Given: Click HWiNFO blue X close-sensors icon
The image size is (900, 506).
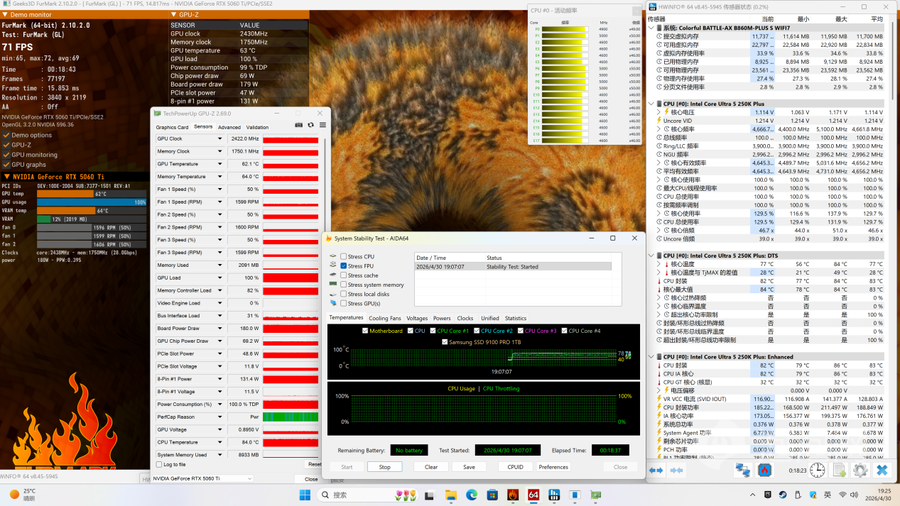Looking at the screenshot, I should coord(882,470).
